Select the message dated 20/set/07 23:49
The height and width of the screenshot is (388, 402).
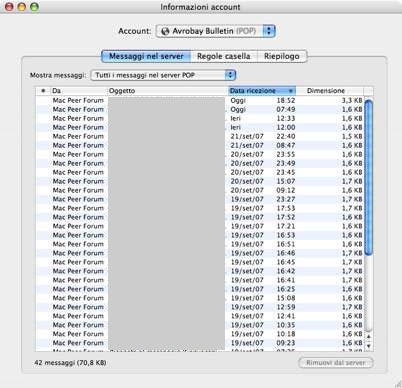pos(200,163)
